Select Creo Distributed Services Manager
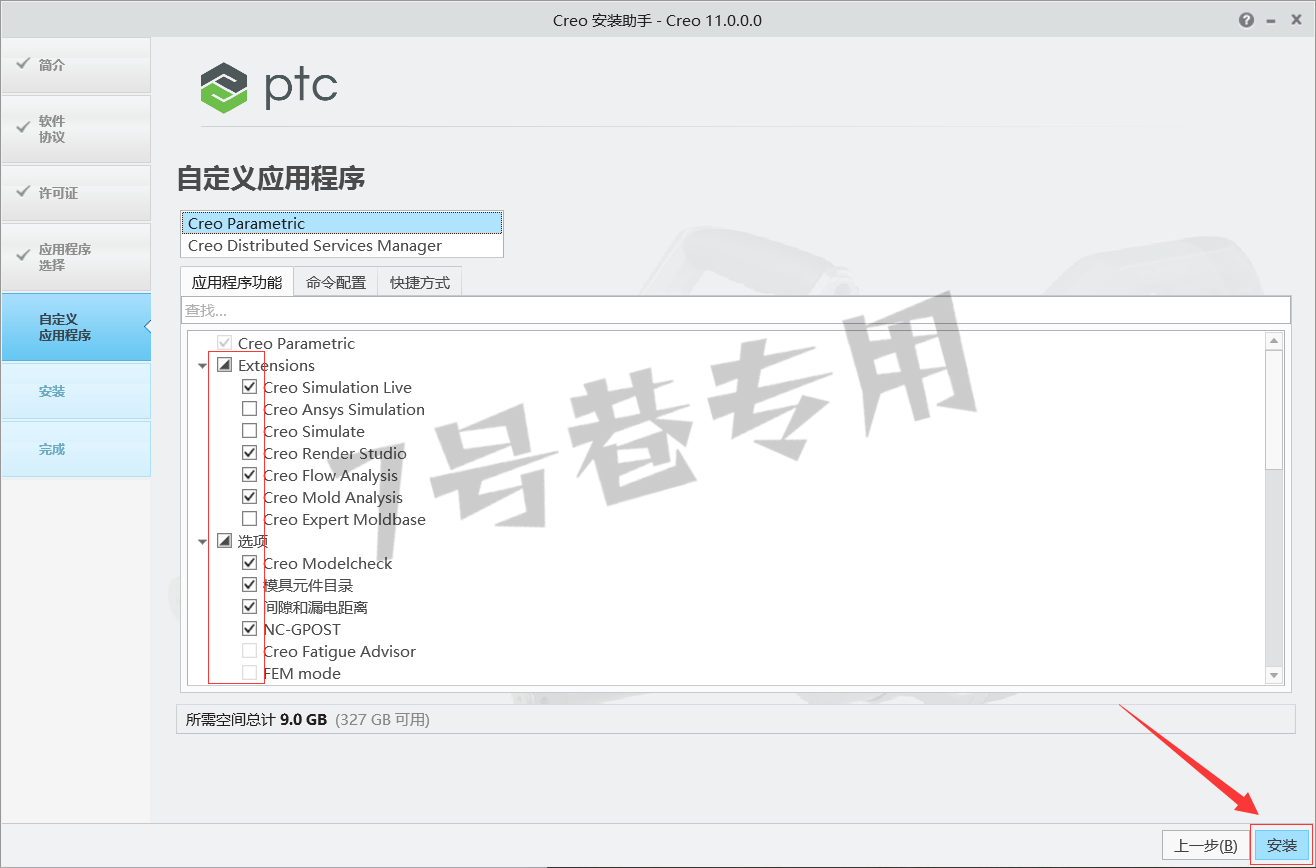 (342, 246)
